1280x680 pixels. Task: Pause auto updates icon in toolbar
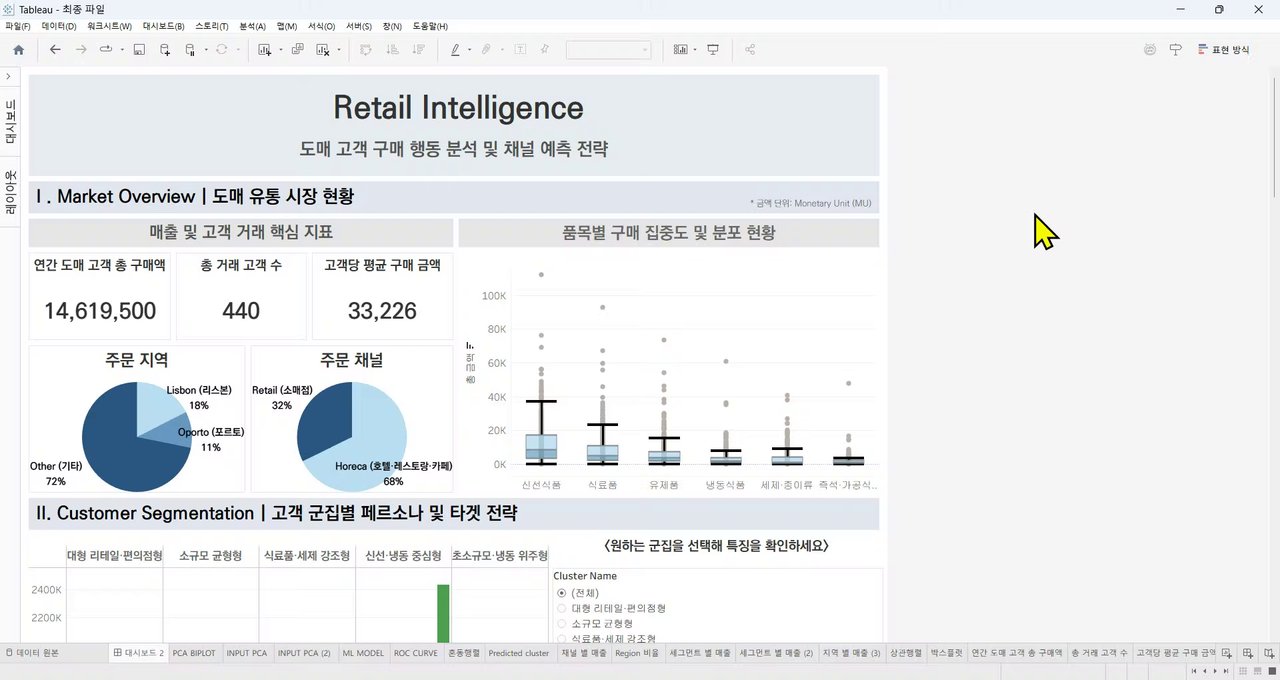[x=190, y=49]
